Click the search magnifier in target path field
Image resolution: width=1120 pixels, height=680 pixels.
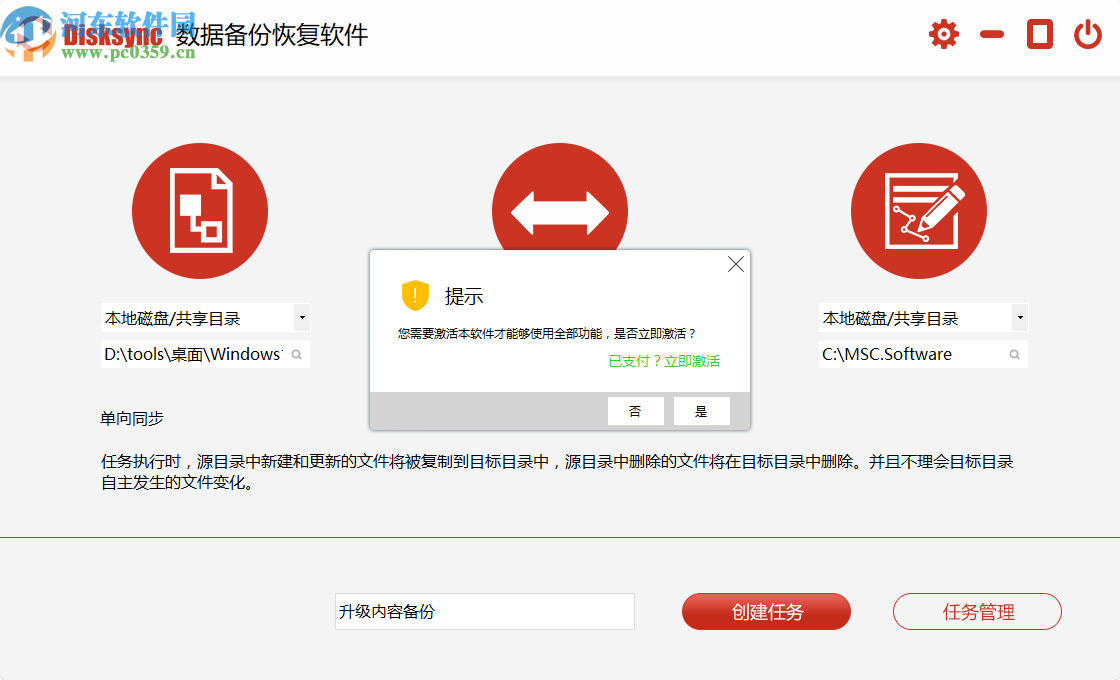pos(1014,354)
